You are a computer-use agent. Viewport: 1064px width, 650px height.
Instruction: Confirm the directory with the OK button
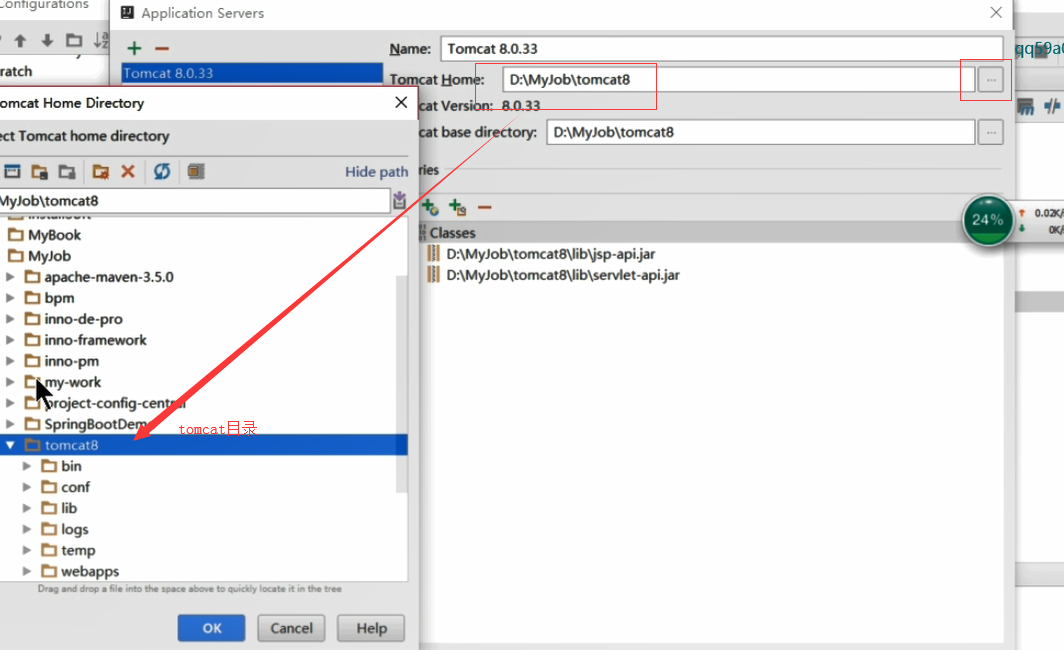pos(212,628)
